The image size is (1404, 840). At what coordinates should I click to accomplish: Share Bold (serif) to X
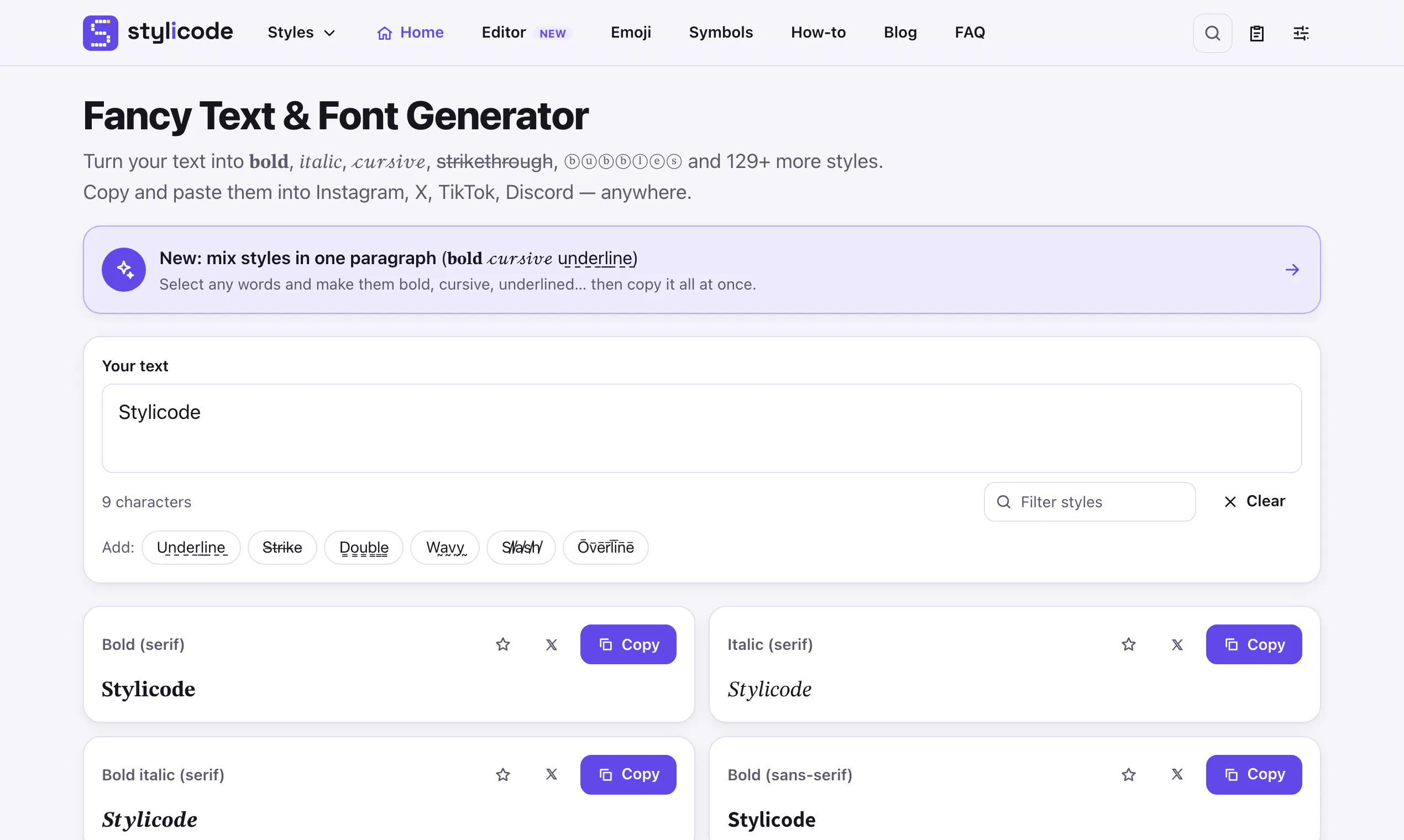[x=551, y=644]
